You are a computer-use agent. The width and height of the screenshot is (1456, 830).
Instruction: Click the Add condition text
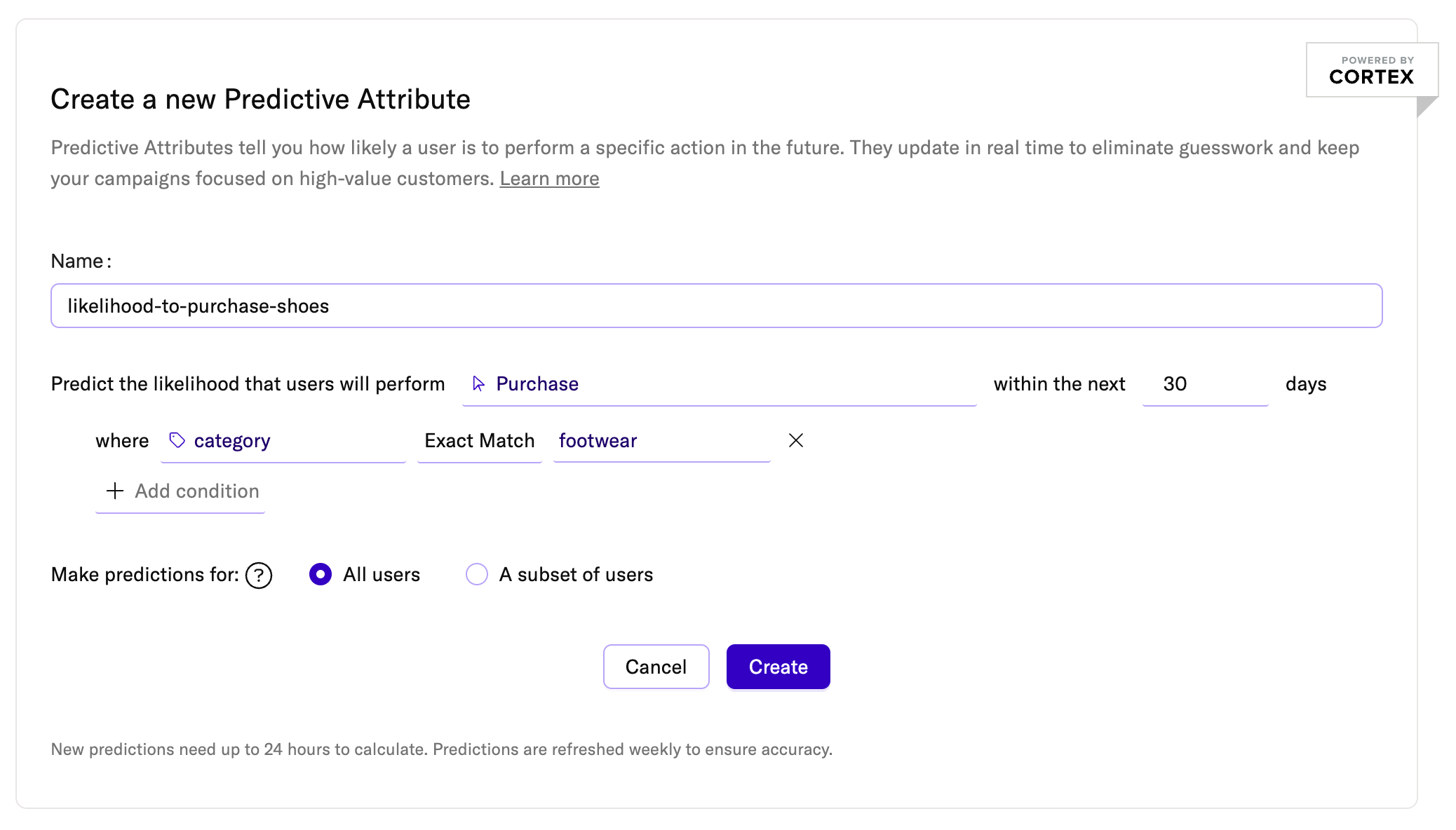(x=197, y=491)
